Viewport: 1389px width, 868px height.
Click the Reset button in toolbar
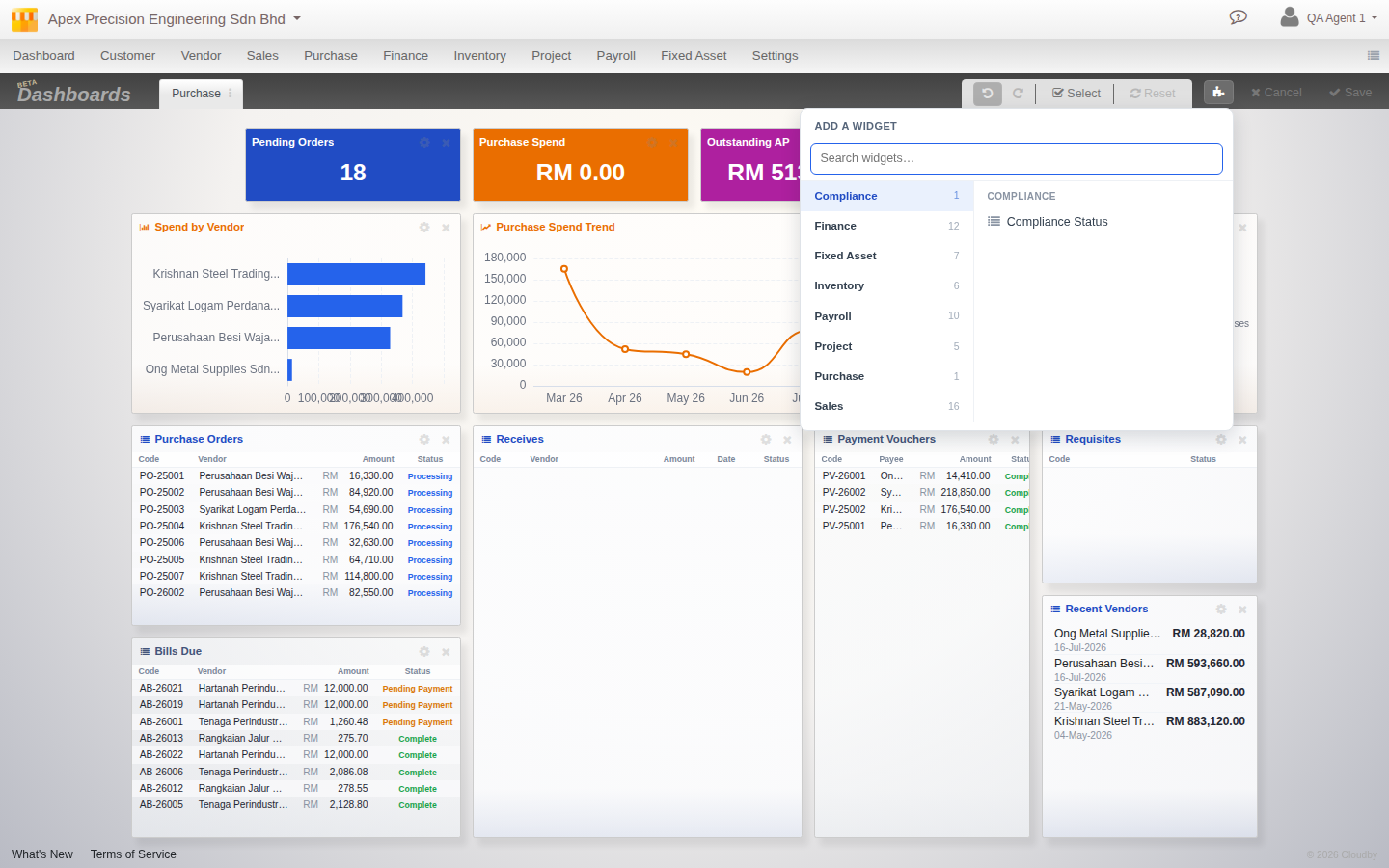1153,94
